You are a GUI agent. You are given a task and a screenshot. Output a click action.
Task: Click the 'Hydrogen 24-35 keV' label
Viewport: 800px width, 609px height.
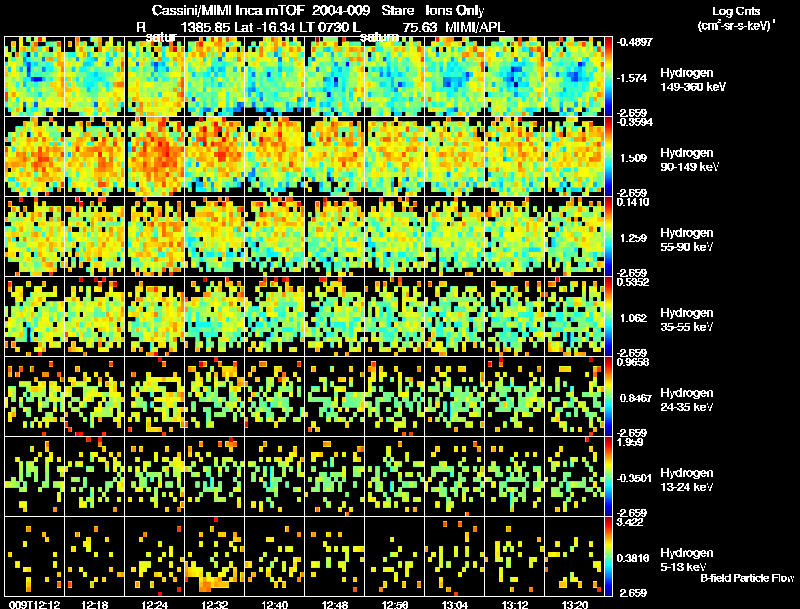[687, 400]
